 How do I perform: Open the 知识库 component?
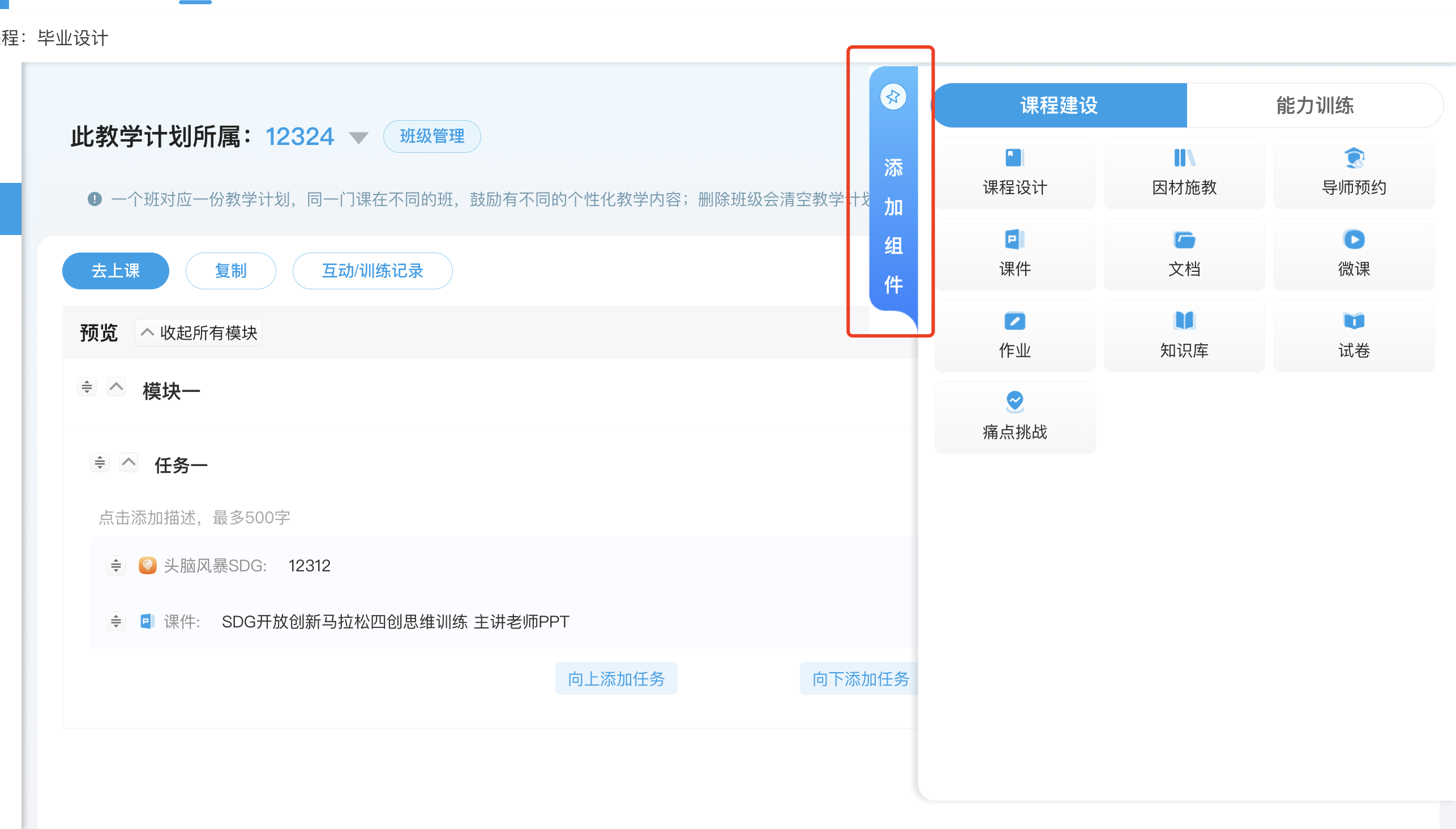1184,335
